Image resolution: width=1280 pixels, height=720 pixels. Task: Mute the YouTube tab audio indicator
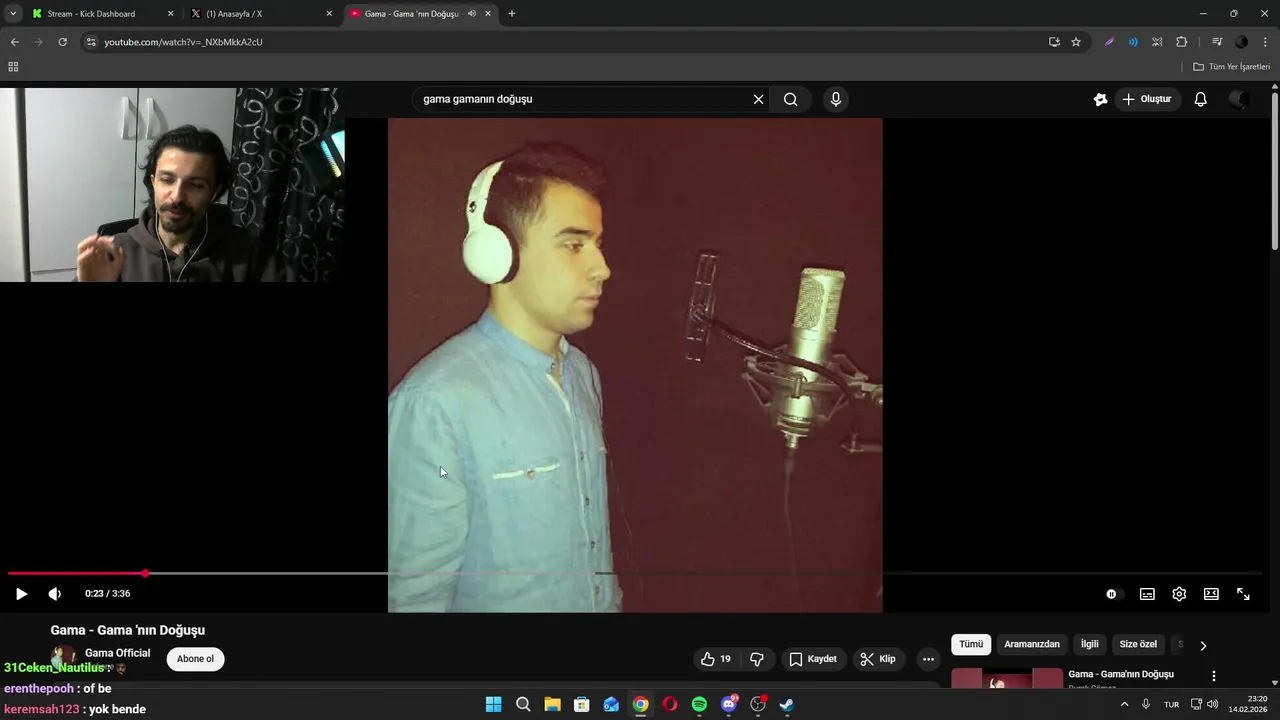coord(471,14)
